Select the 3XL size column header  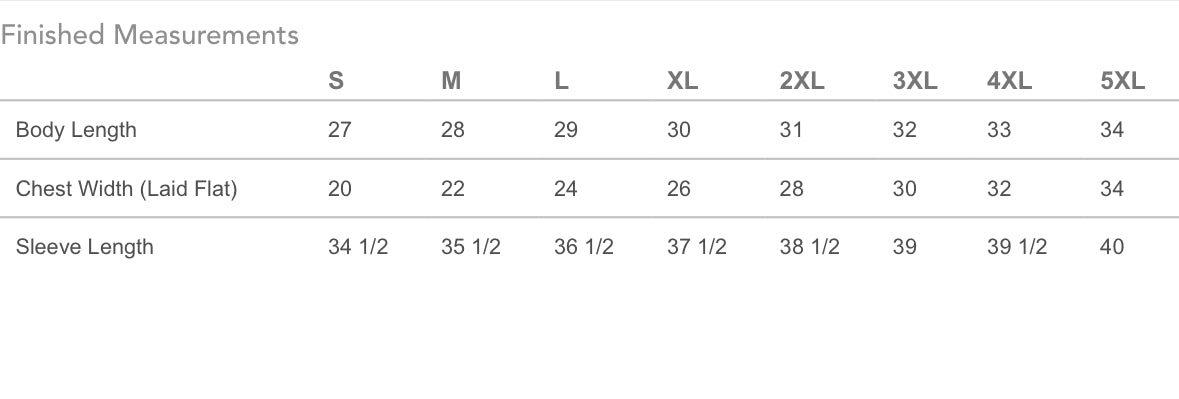pos(915,81)
